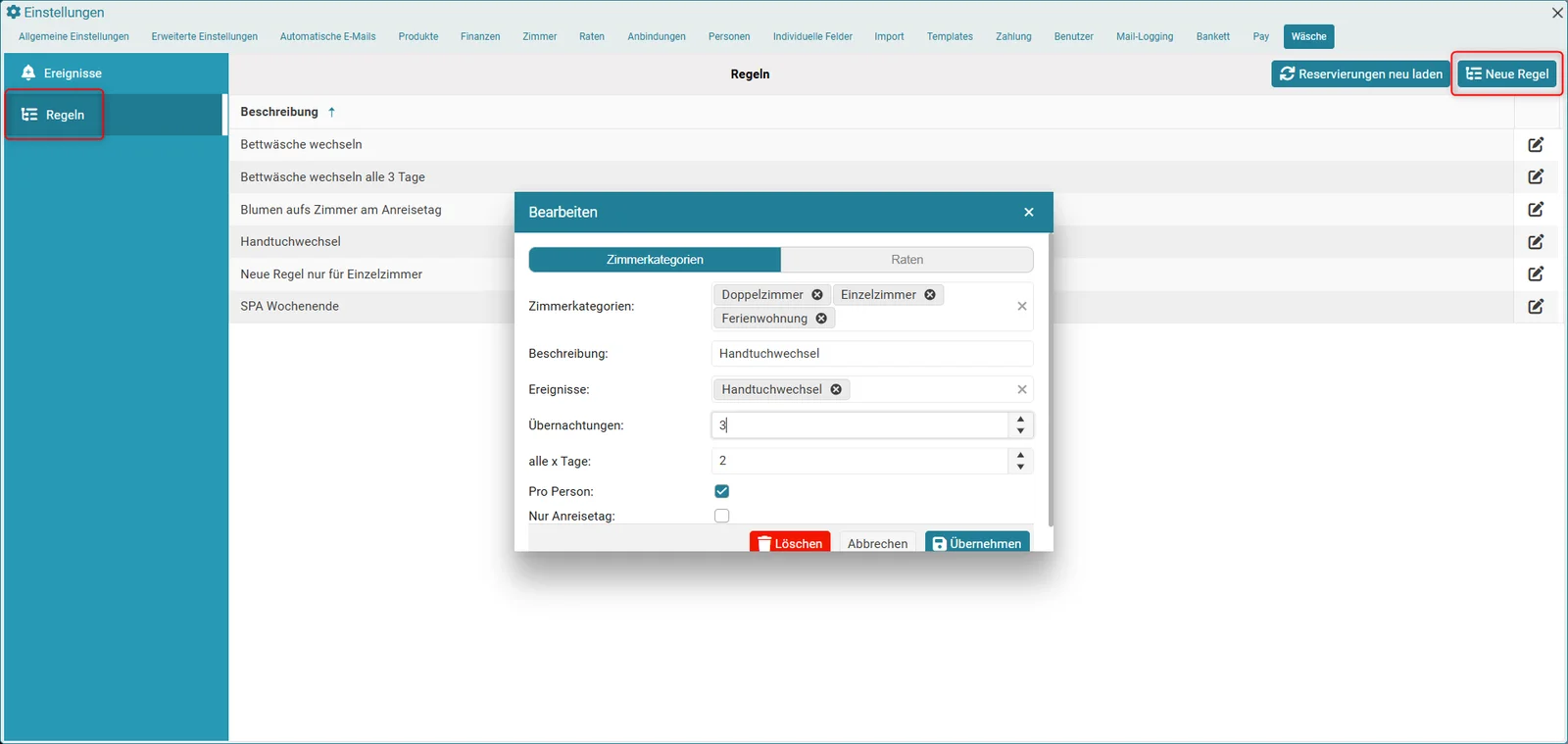This screenshot has height=744, width=1568.
Task: Clear all selected Zimmerkategorien
Action: pyautogui.click(x=1022, y=306)
